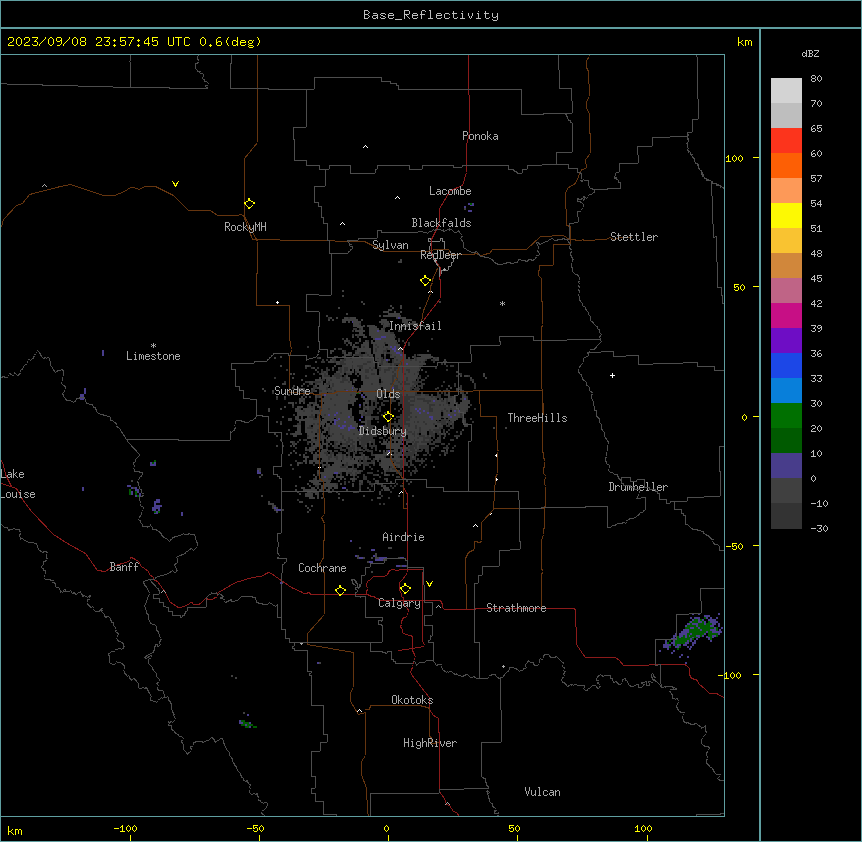Select the pink 42-45 dBZ swatch
The height and width of the screenshot is (842, 862).
(786, 291)
